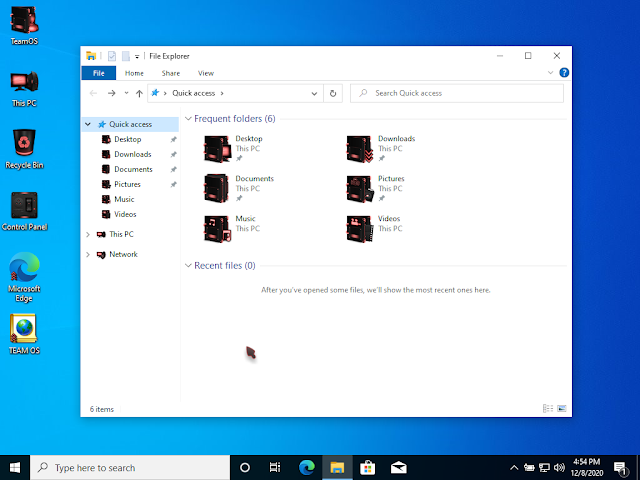Collapse the Frequent folders group

[188, 119]
